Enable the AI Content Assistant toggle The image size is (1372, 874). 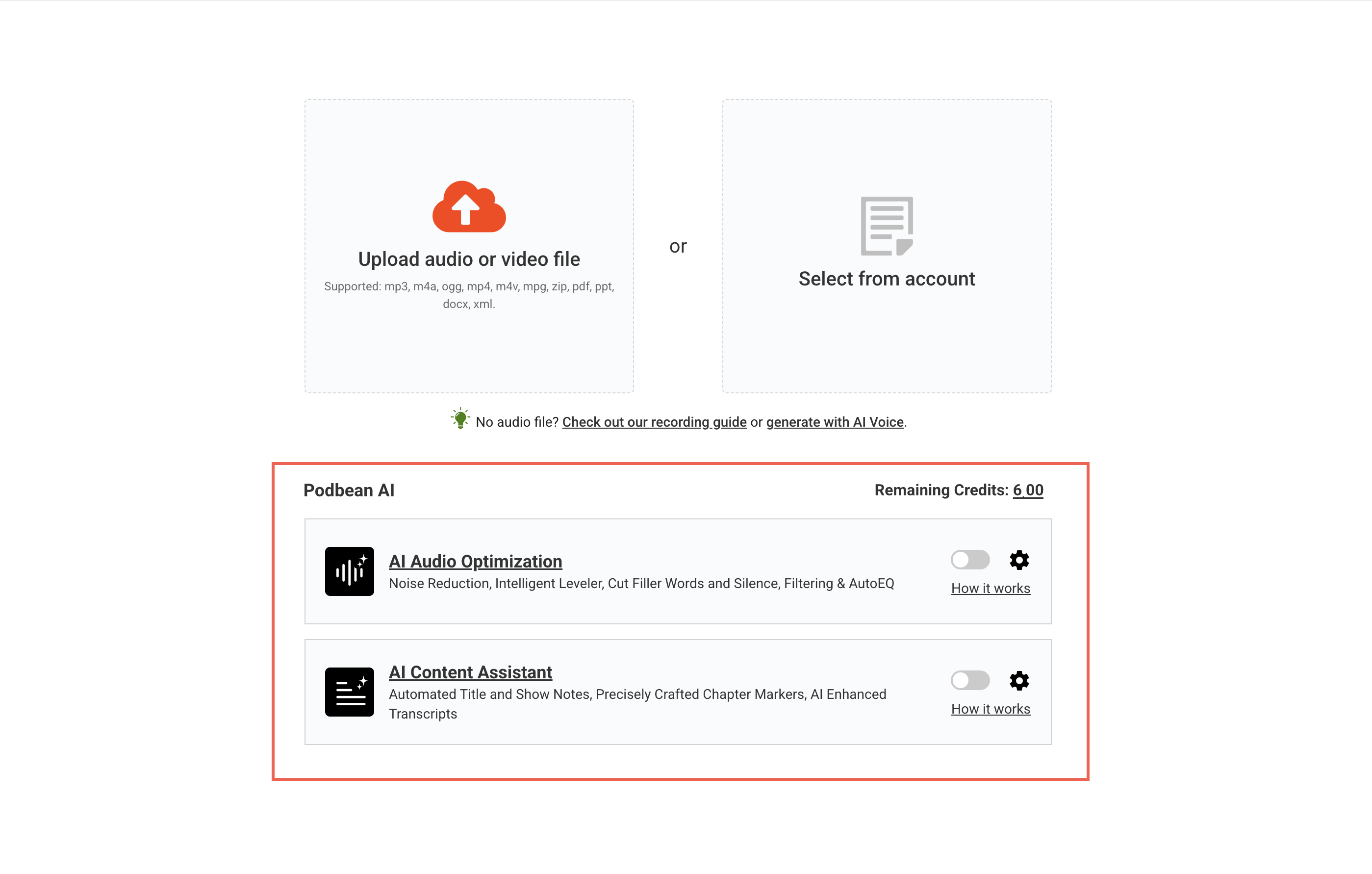tap(970, 680)
